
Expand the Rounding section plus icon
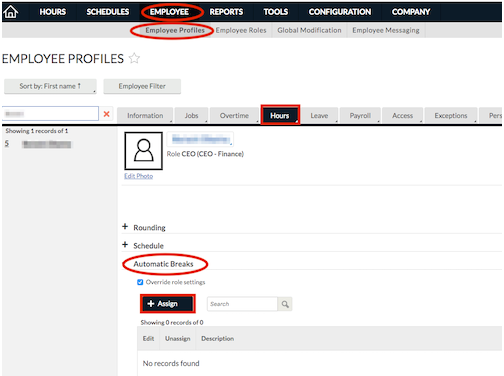[125, 227]
